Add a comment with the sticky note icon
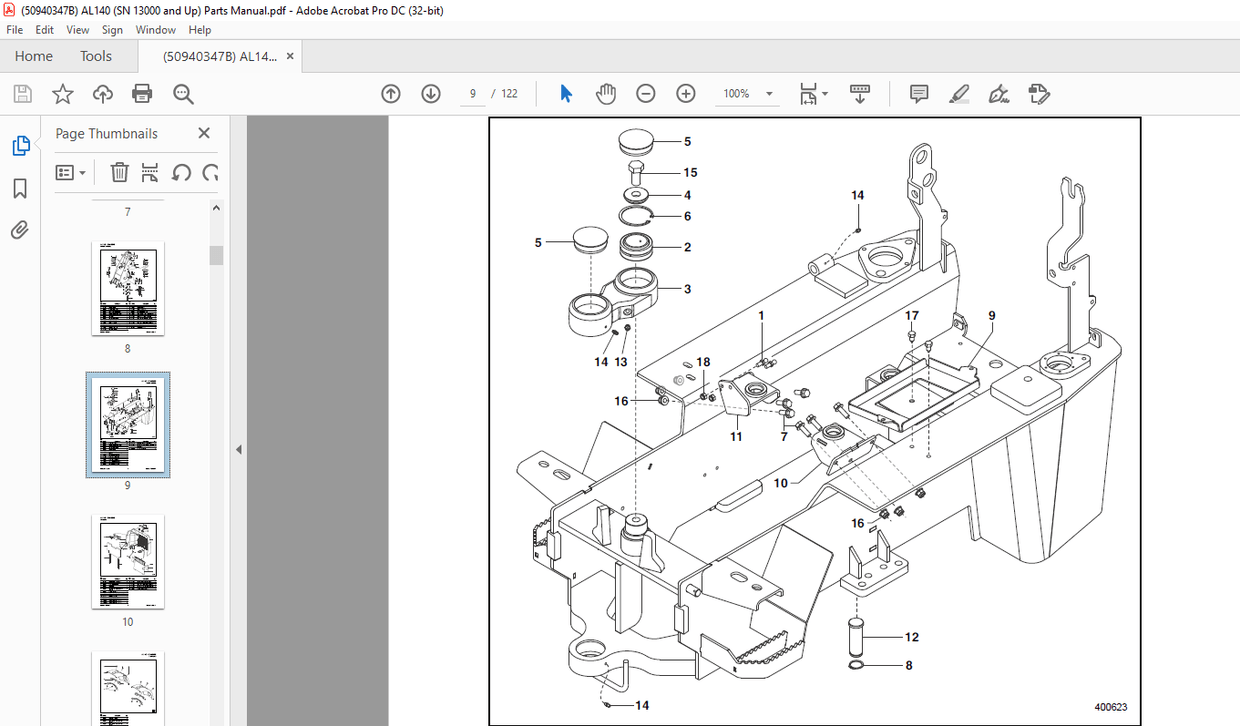Screen dimensions: 1240x726 [x=918, y=93]
